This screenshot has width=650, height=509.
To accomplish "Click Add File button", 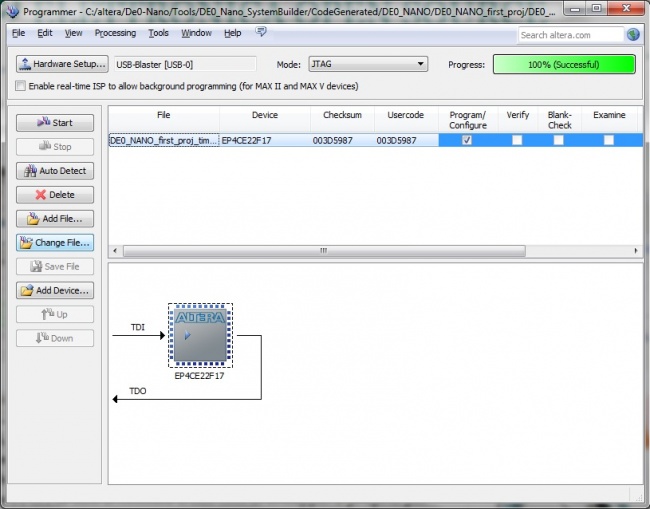I will (55, 219).
